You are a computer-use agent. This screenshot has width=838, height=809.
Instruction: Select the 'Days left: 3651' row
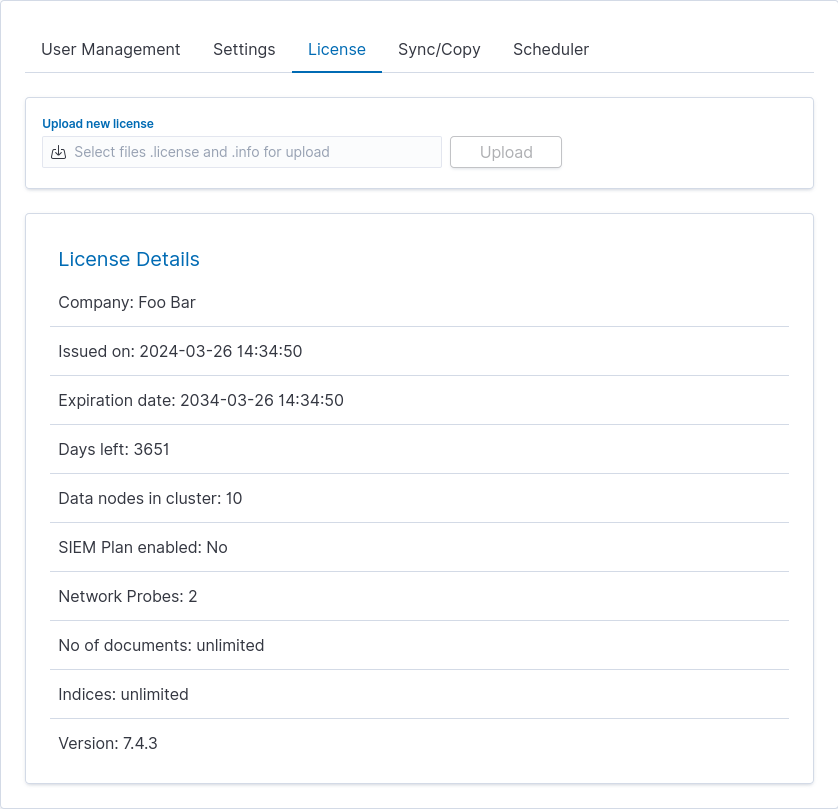coord(420,449)
